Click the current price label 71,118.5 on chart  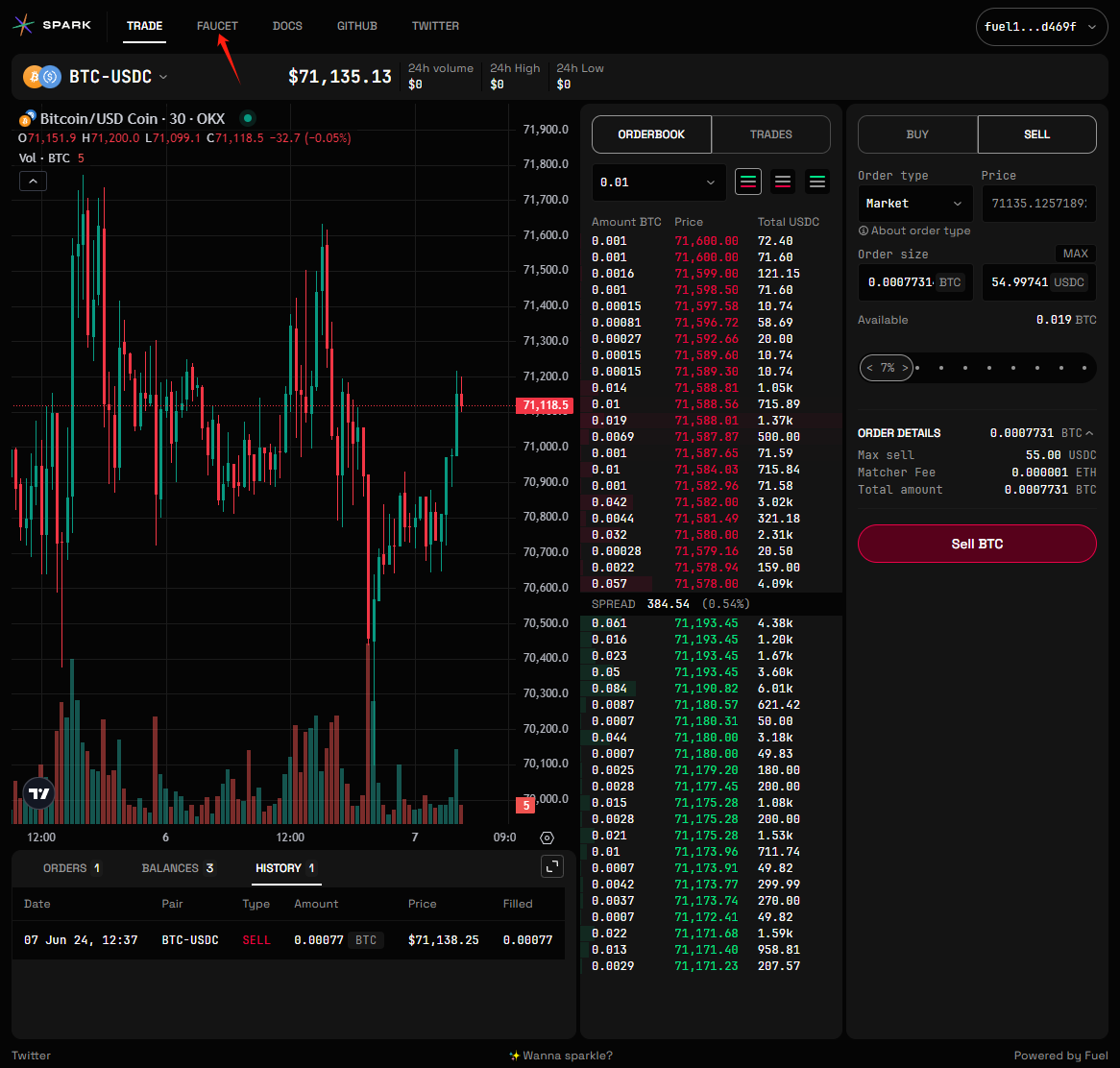tap(545, 405)
